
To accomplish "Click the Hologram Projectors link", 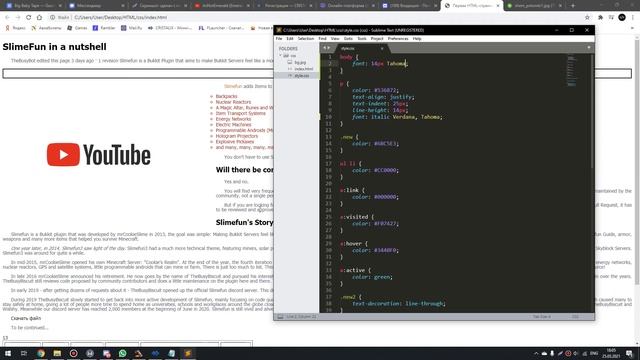I will pyautogui.click(x=237, y=136).
